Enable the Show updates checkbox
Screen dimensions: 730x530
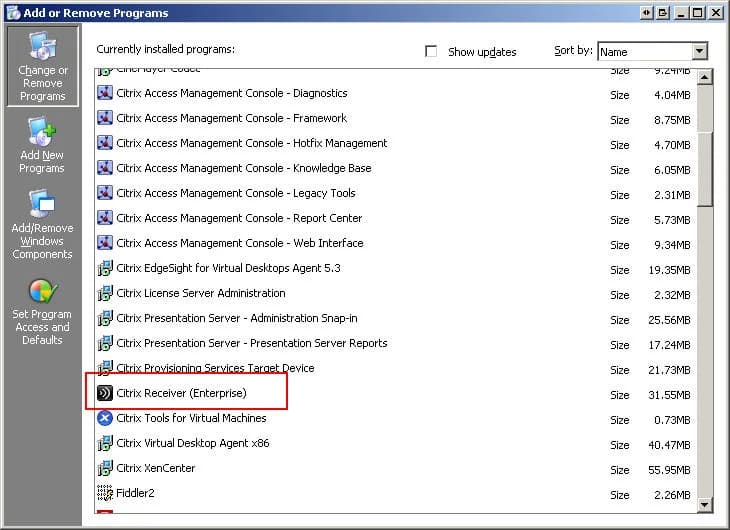point(431,51)
